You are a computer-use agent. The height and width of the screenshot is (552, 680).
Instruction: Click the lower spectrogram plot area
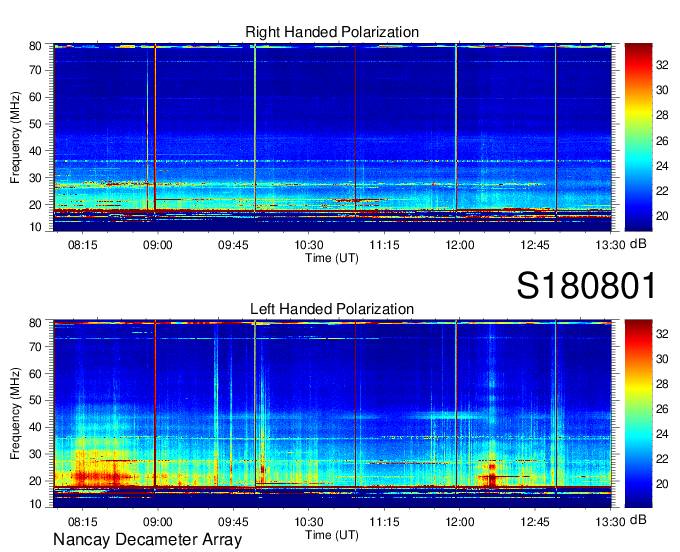pyautogui.click(x=332, y=414)
